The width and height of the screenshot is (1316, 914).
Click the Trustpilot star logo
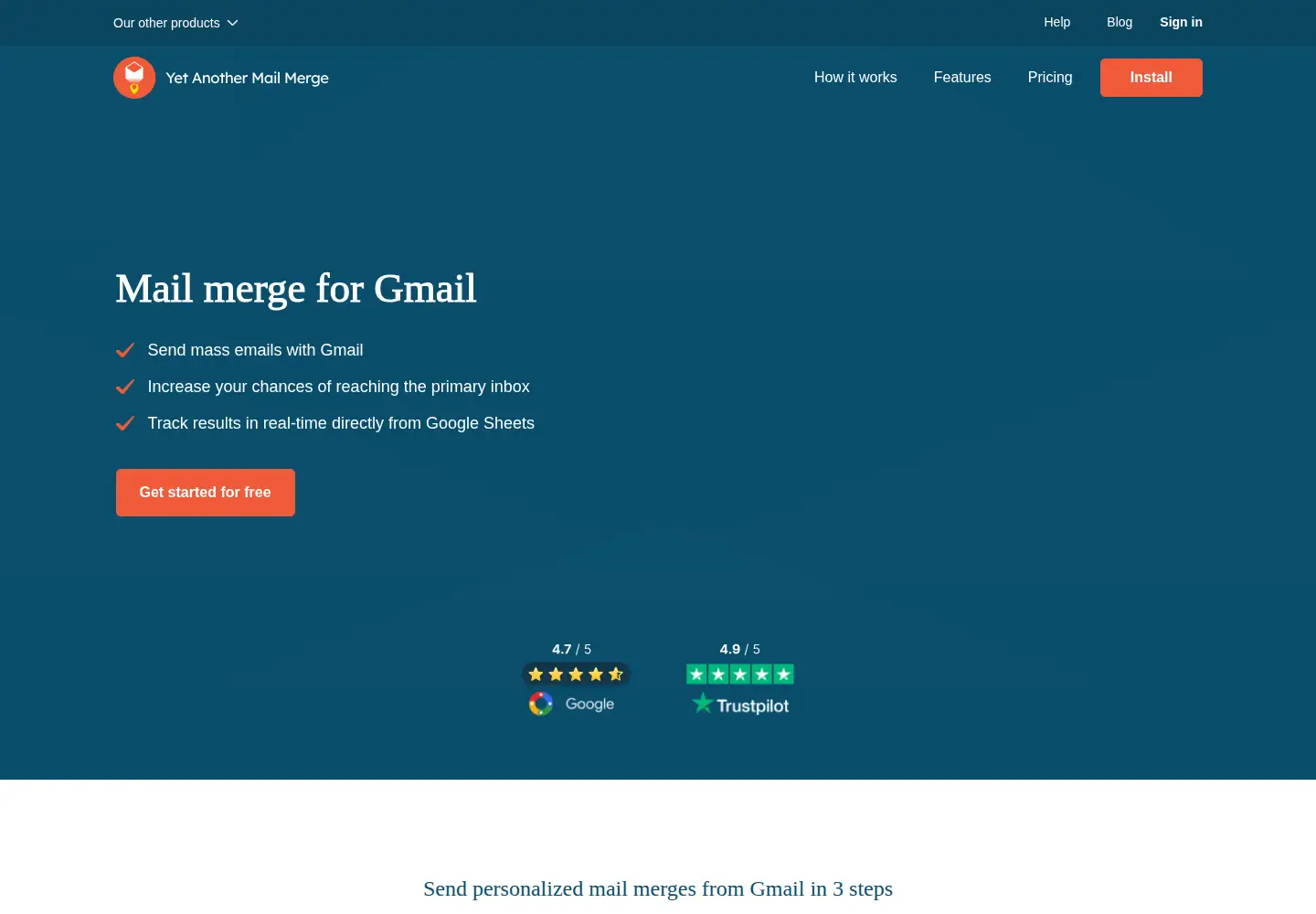(x=702, y=703)
